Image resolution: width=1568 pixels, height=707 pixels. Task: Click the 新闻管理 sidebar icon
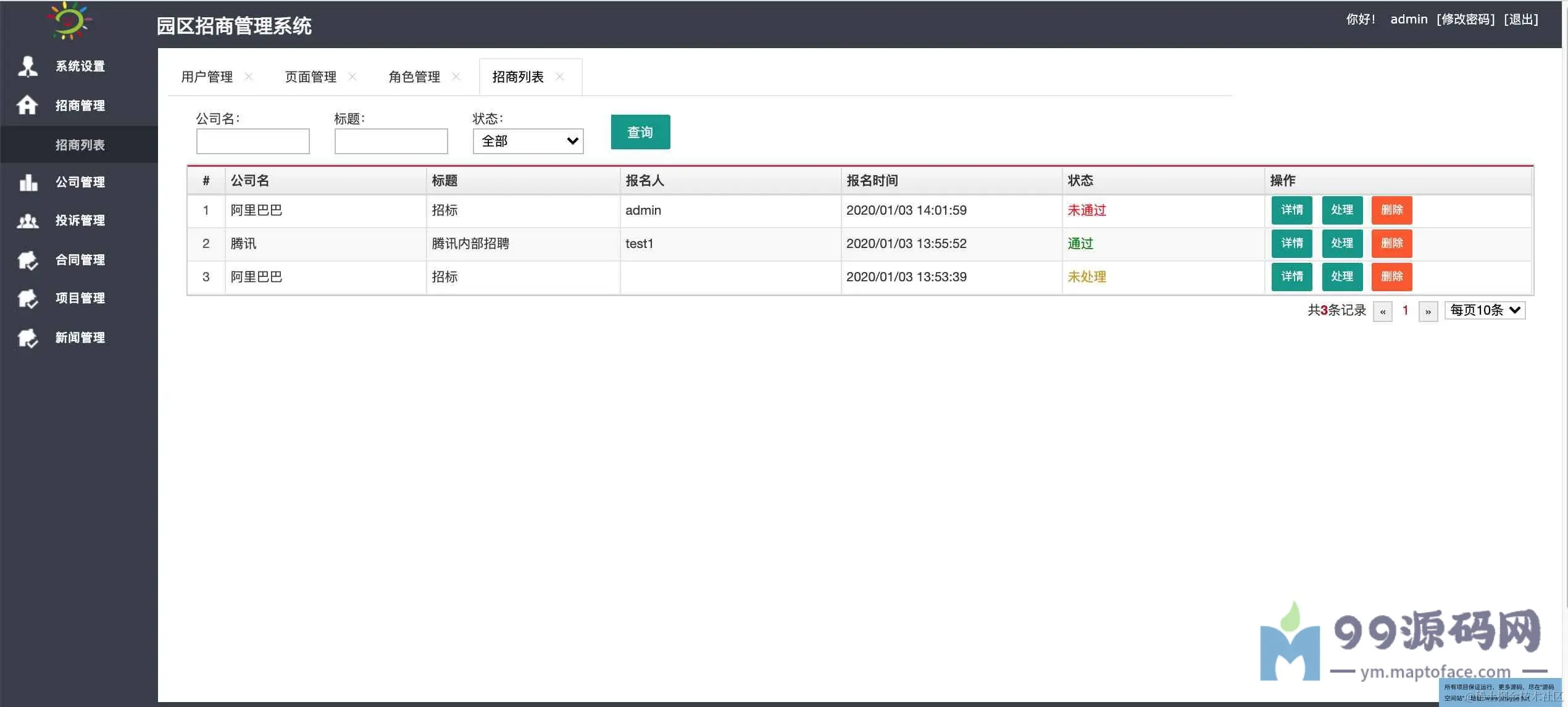(x=28, y=338)
